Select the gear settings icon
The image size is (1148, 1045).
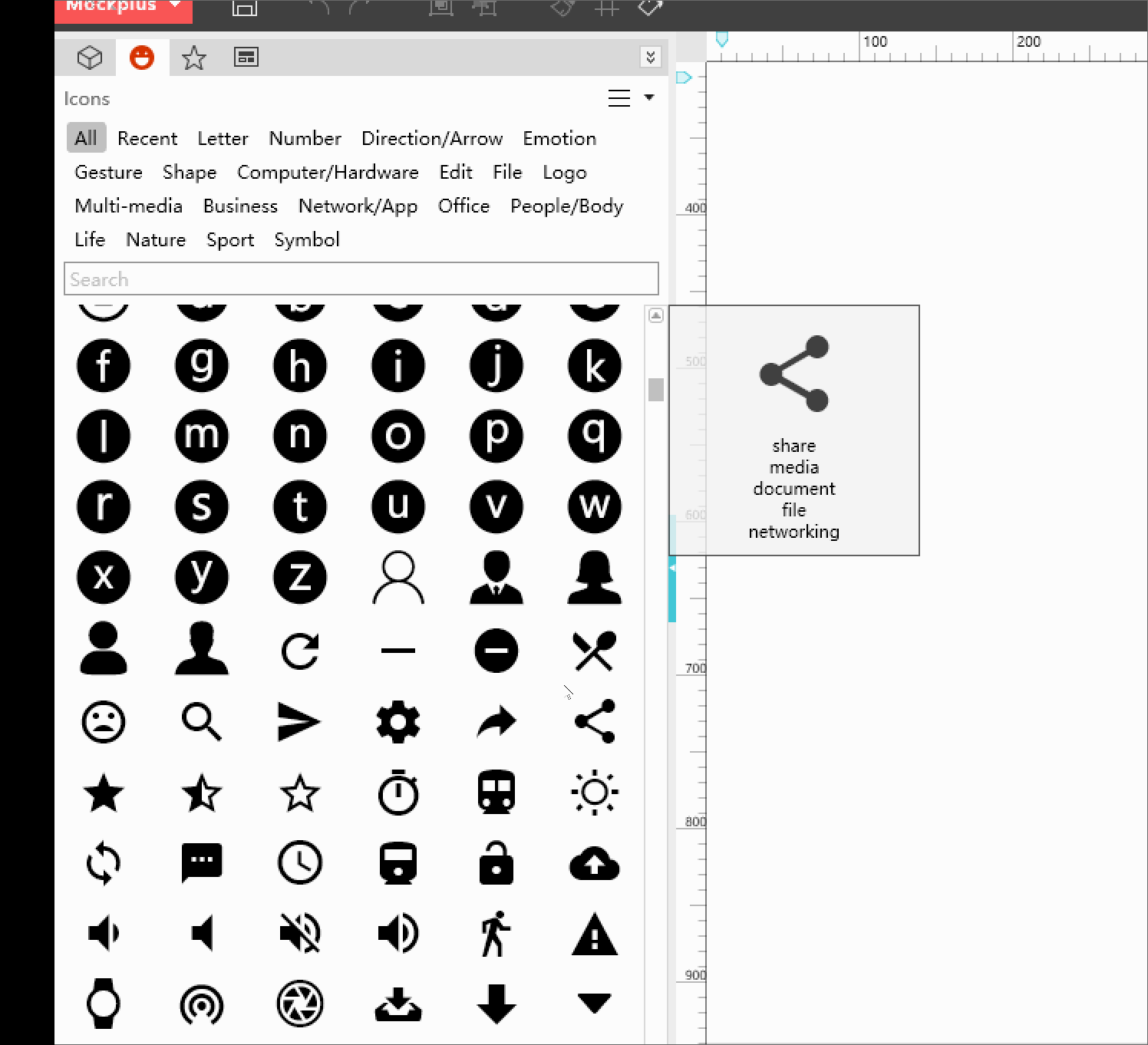(398, 721)
